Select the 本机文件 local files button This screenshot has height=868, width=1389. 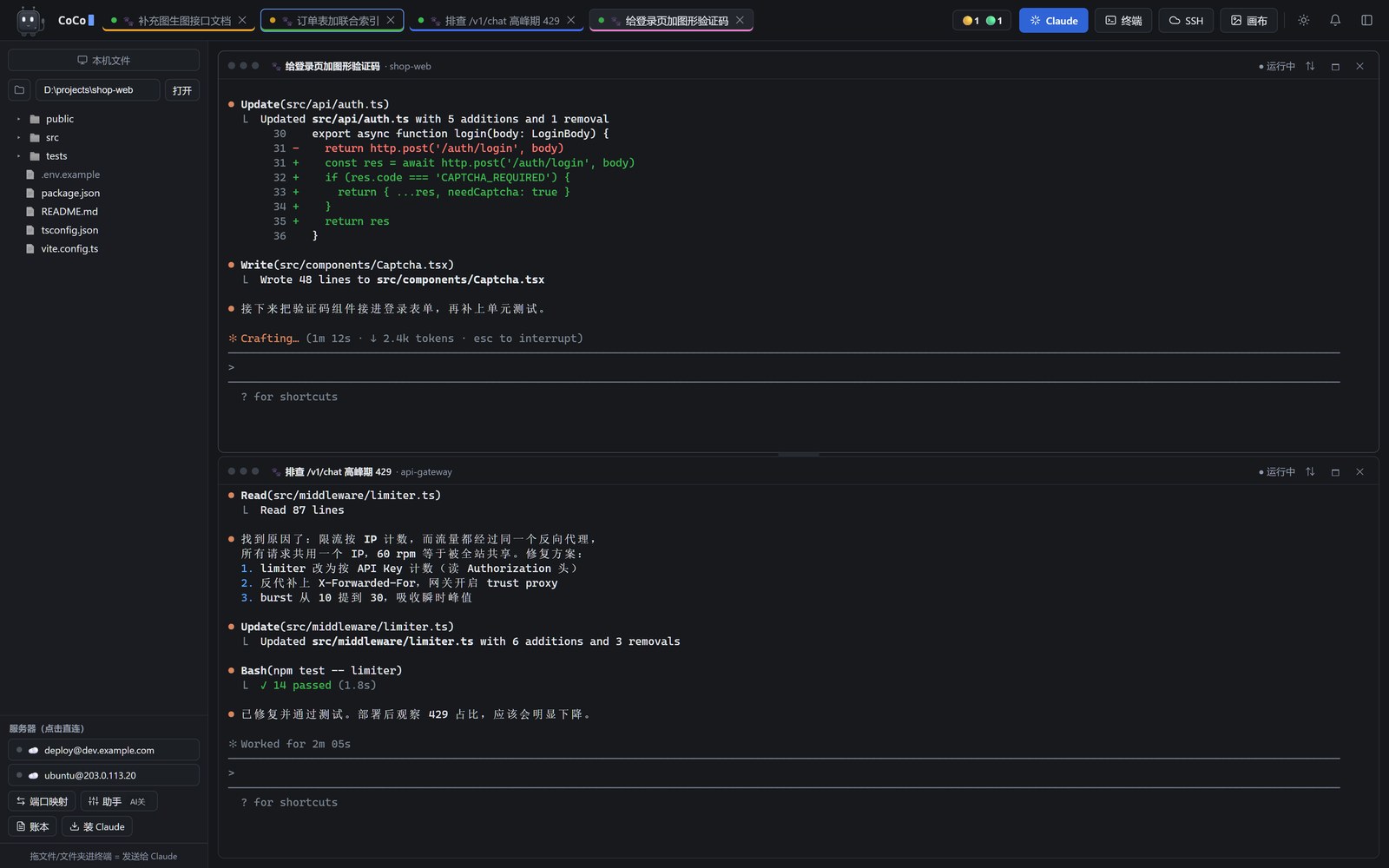click(x=103, y=60)
